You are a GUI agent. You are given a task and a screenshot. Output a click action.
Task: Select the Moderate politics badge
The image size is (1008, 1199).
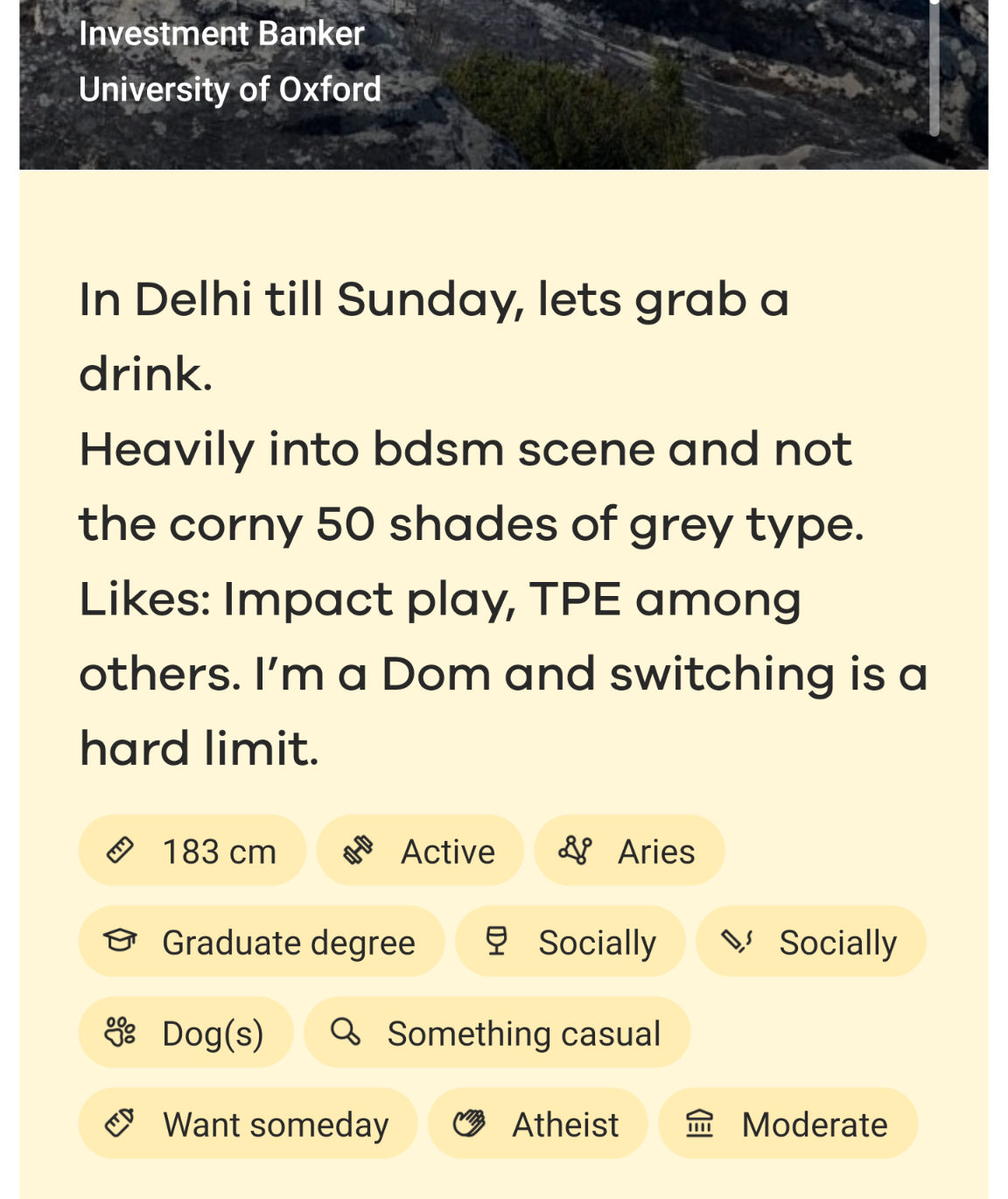pyautogui.click(x=787, y=1124)
